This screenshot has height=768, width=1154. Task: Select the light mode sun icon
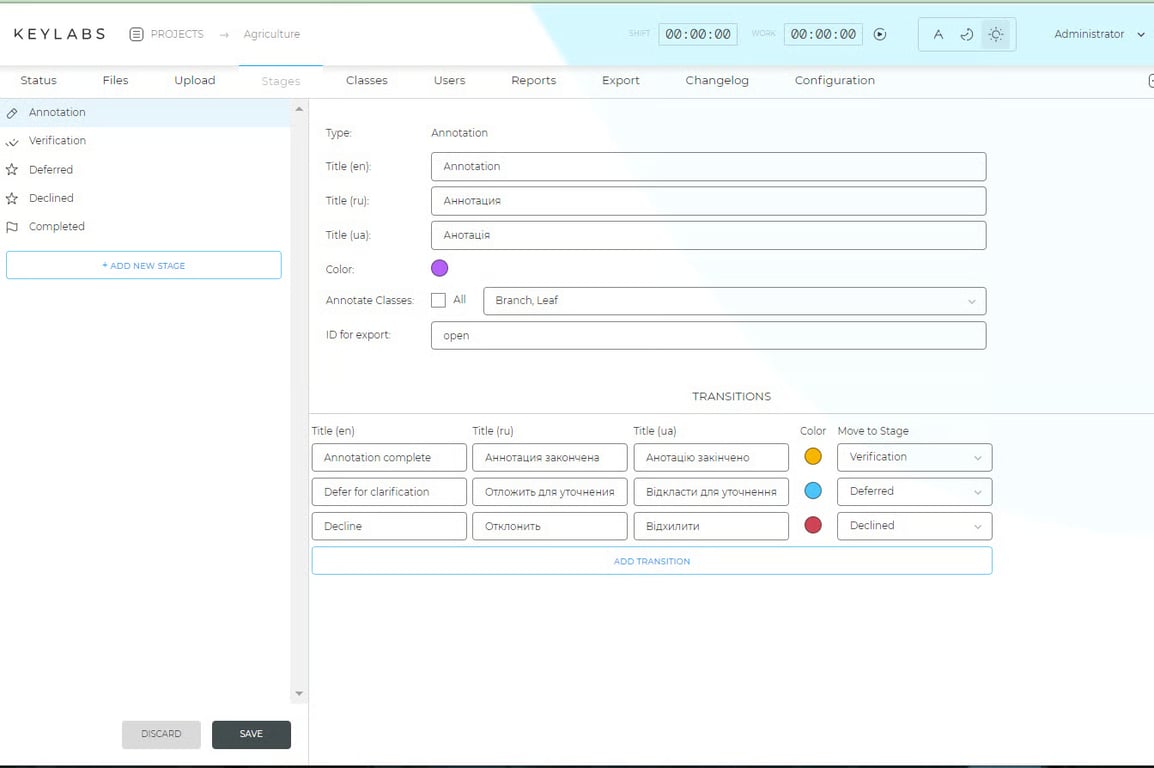click(996, 34)
